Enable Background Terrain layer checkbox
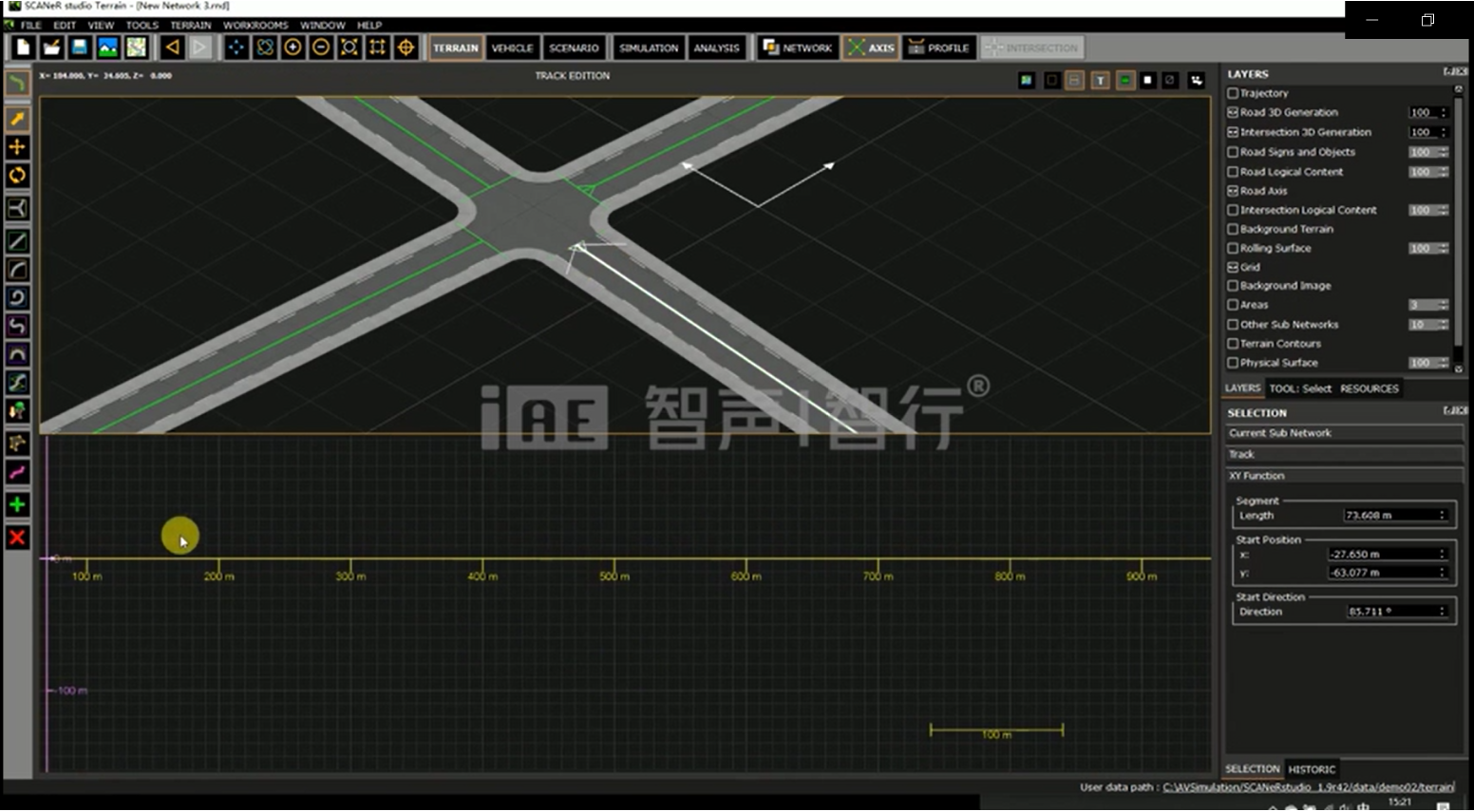 coord(1233,229)
